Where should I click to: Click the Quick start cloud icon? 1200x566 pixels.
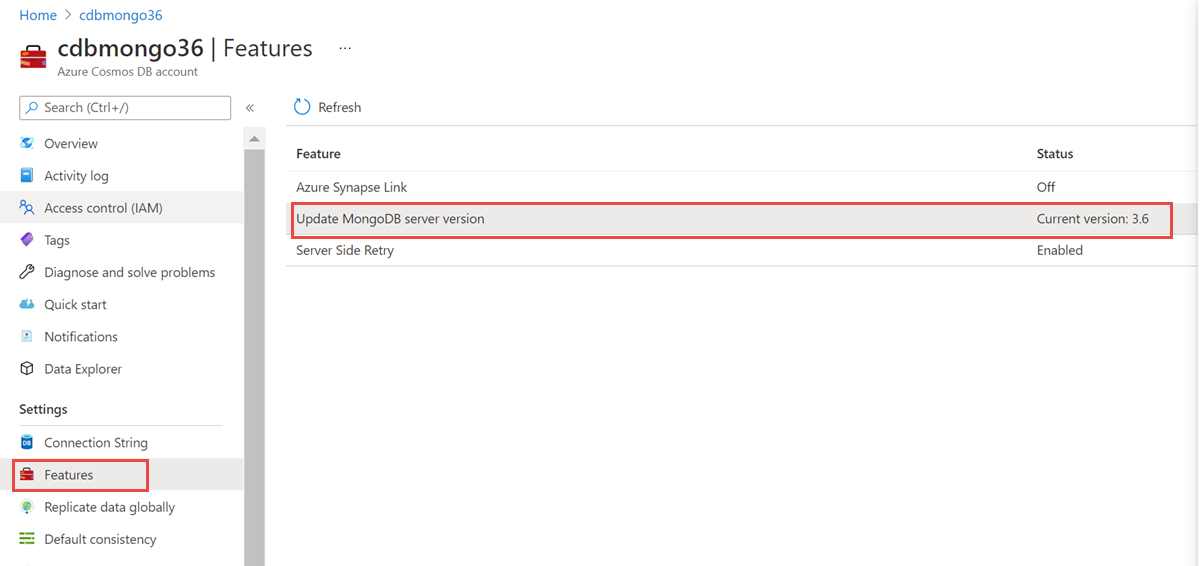coord(27,304)
